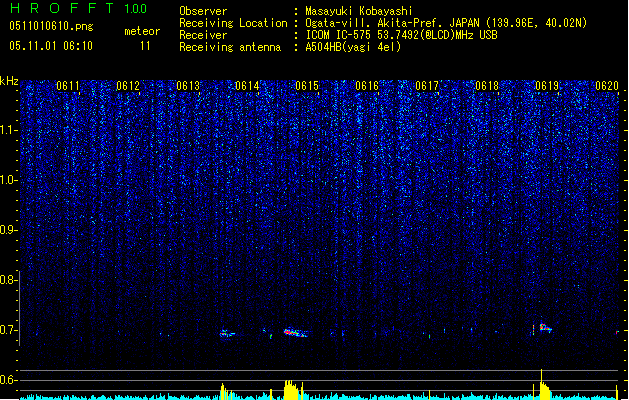This screenshot has height=400, width=629.
Task: Click the 0620 time marker
Action: pyautogui.click(x=607, y=86)
